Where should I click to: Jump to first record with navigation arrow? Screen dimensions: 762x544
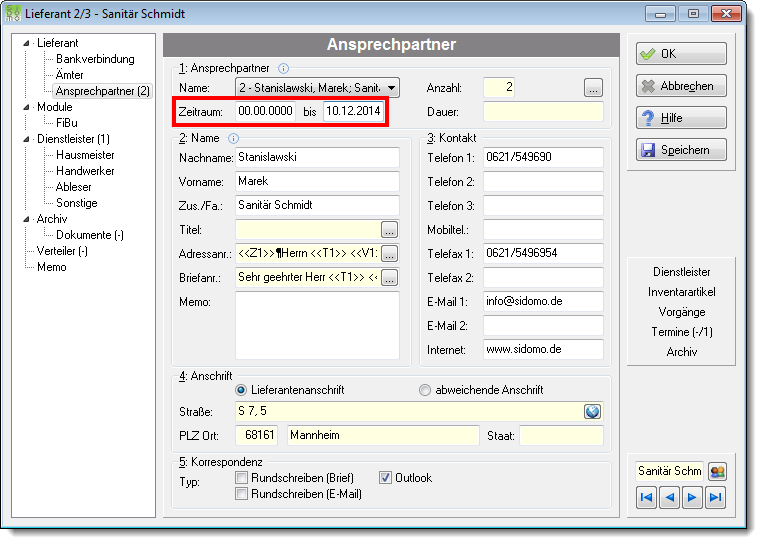pos(646,497)
